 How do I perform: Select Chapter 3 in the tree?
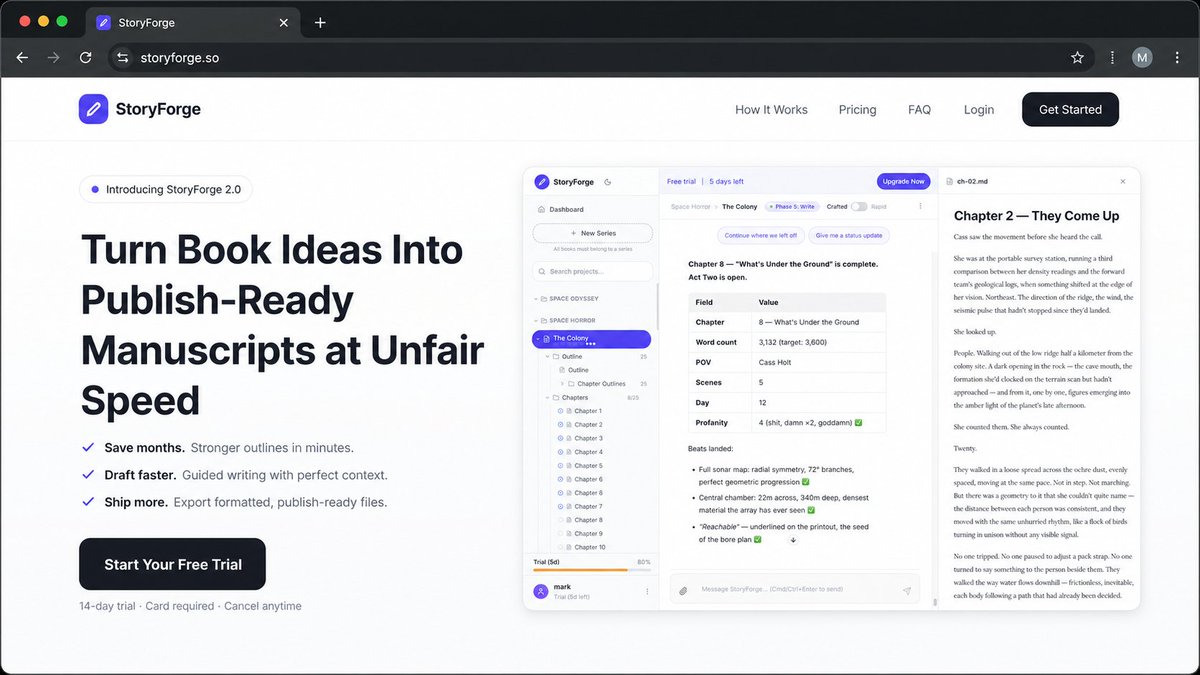(x=590, y=438)
